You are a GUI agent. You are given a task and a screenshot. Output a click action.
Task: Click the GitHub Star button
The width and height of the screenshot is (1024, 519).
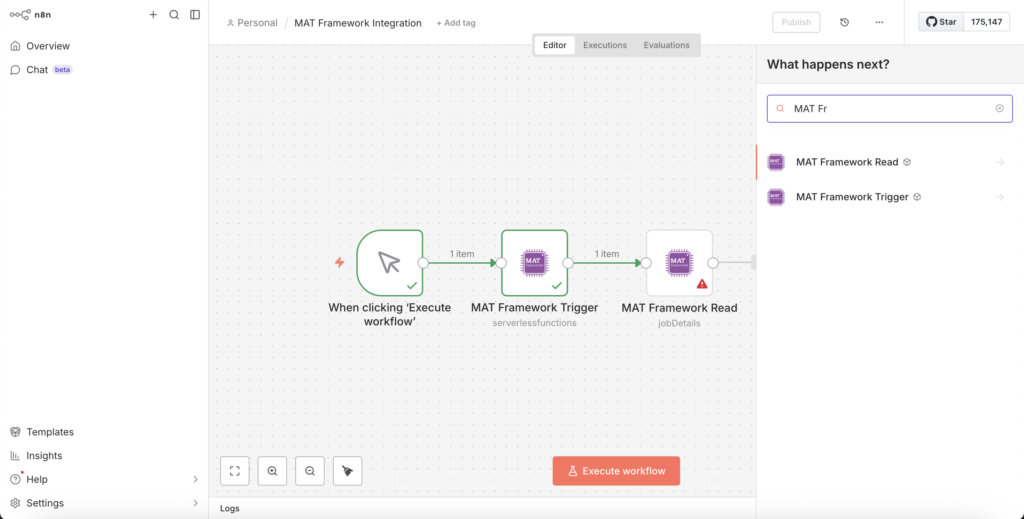tap(941, 22)
